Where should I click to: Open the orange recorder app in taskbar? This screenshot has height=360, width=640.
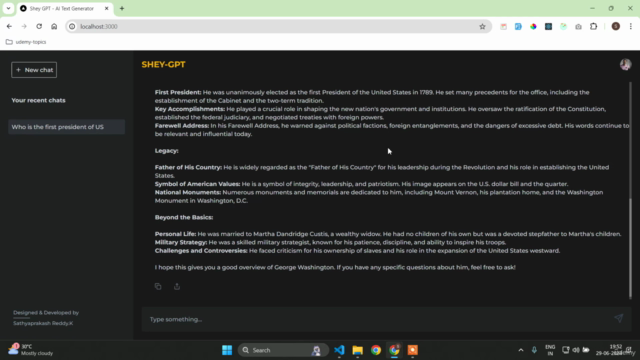[413, 350]
